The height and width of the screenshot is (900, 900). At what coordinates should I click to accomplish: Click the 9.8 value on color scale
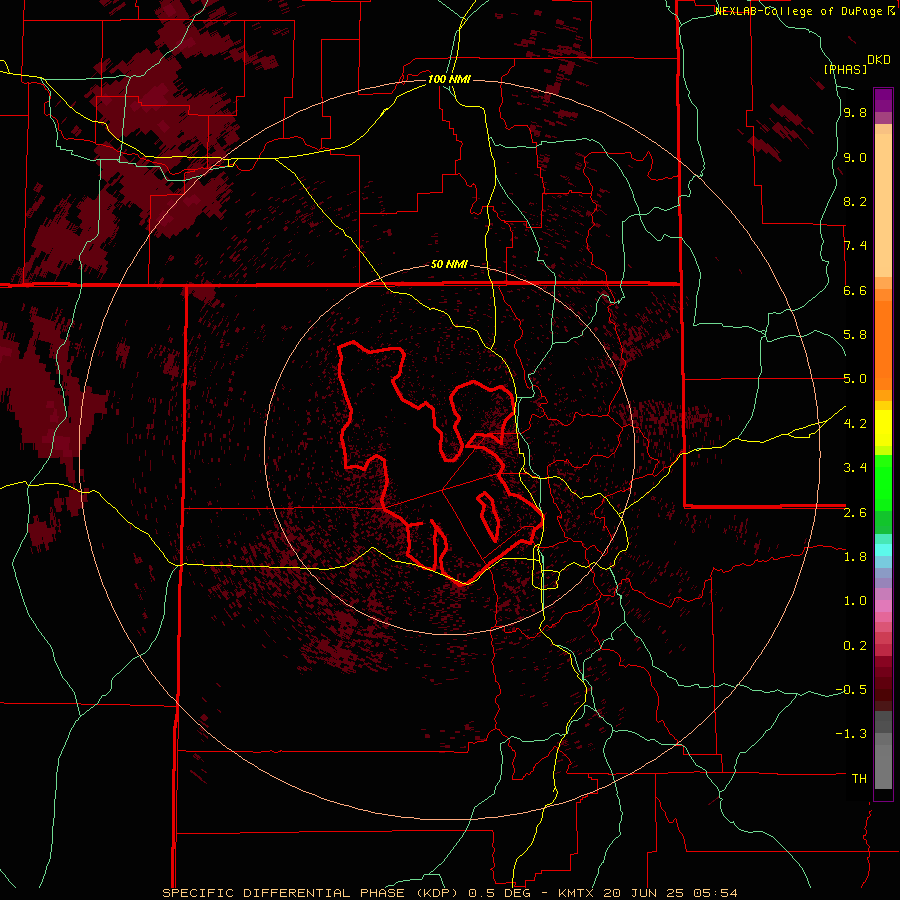[855, 113]
